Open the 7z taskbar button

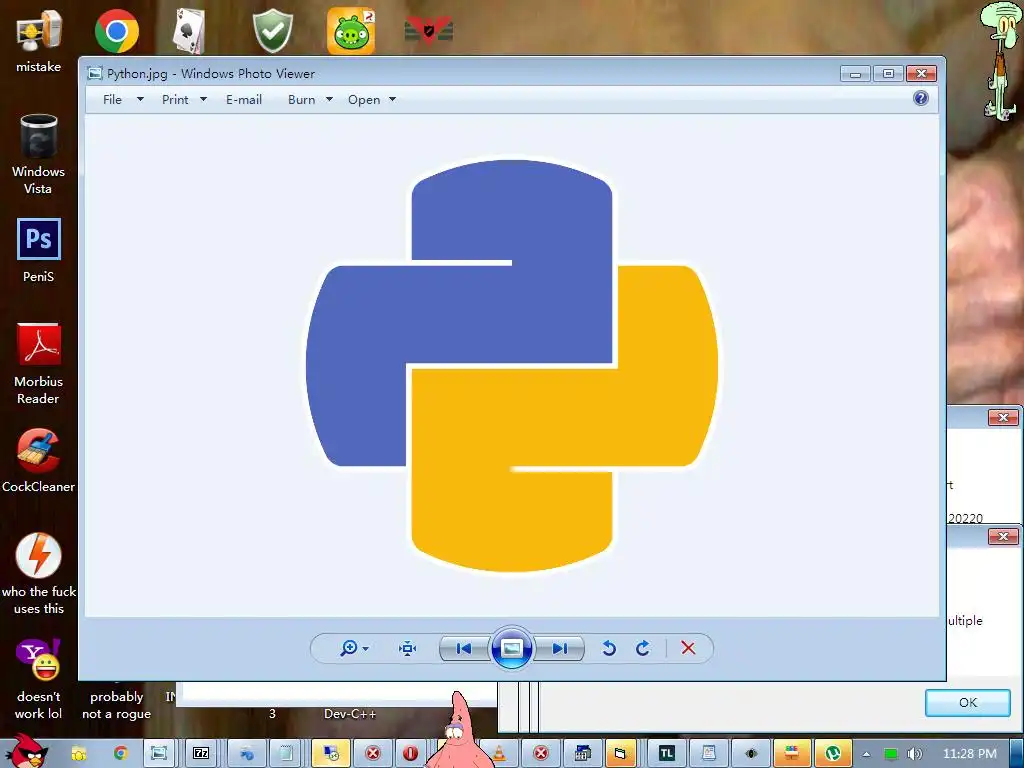[201, 754]
